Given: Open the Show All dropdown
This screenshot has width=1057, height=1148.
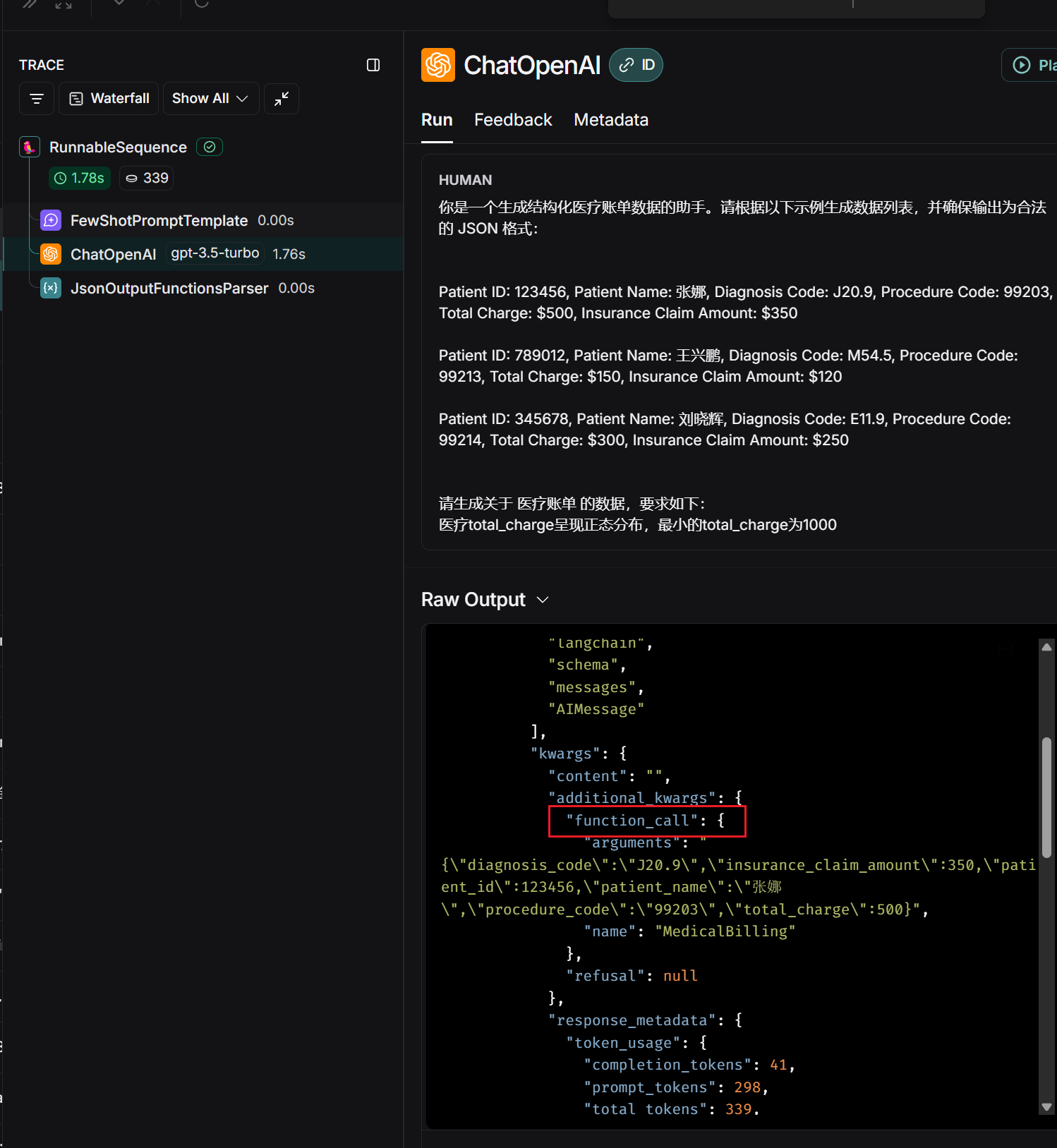Looking at the screenshot, I should (x=211, y=99).
